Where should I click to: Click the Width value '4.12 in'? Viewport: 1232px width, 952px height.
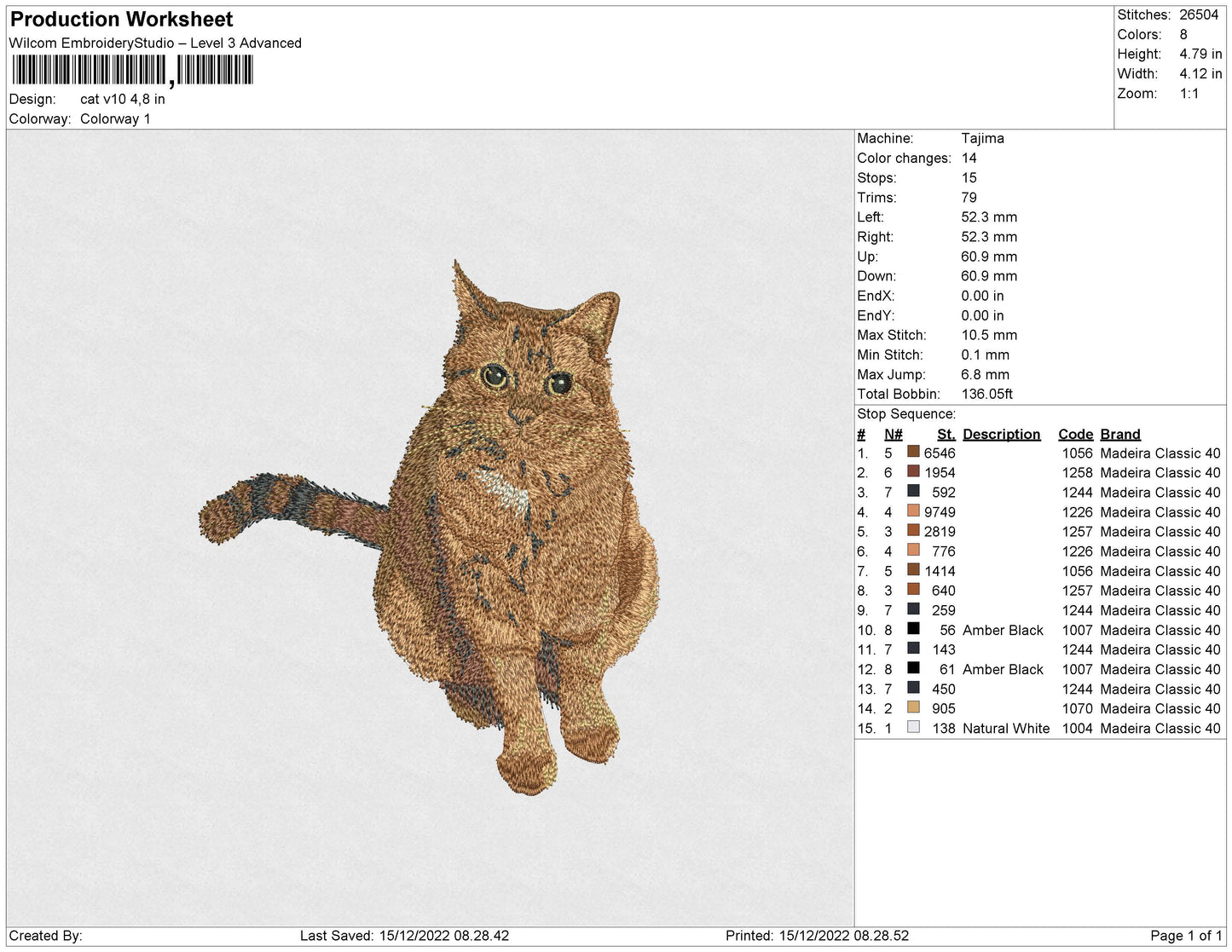point(1201,73)
